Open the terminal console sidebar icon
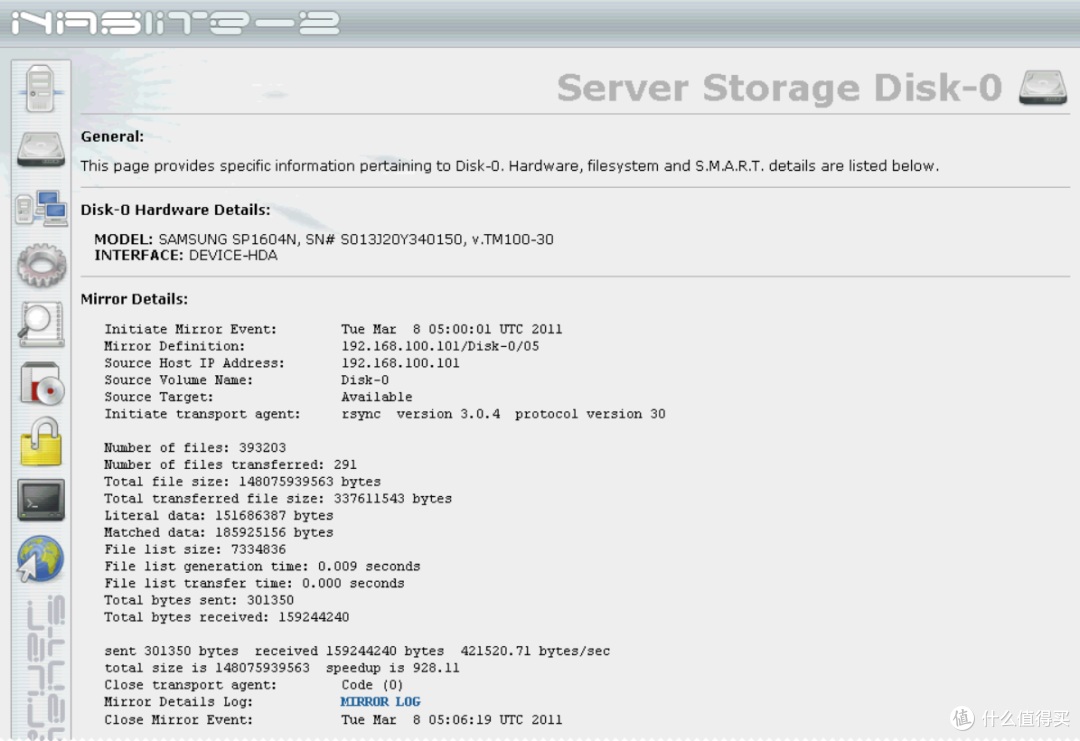Screen dimensions: 1080x741 (x=40, y=500)
